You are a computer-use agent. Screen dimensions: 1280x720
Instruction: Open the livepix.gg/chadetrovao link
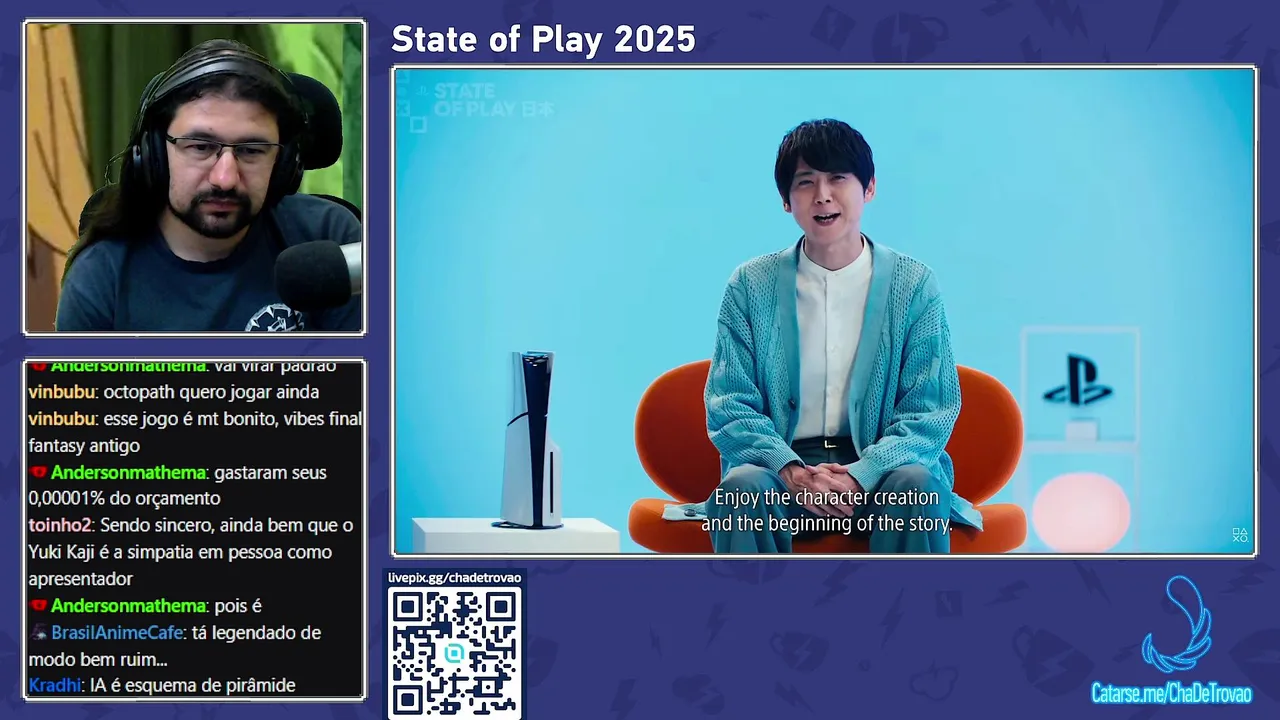[455, 577]
